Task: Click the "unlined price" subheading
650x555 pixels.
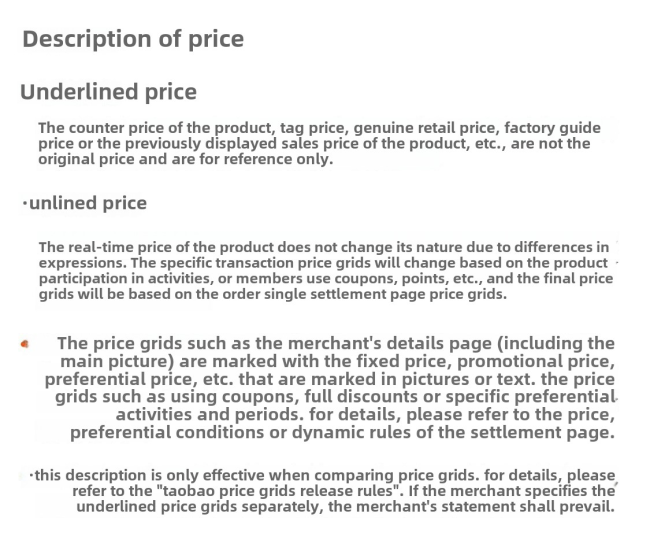Action: pyautogui.click(x=88, y=203)
